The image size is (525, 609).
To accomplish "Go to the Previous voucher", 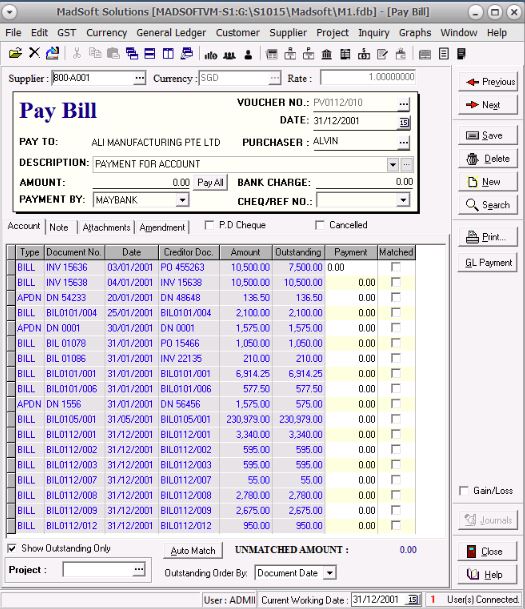I will tap(488, 82).
